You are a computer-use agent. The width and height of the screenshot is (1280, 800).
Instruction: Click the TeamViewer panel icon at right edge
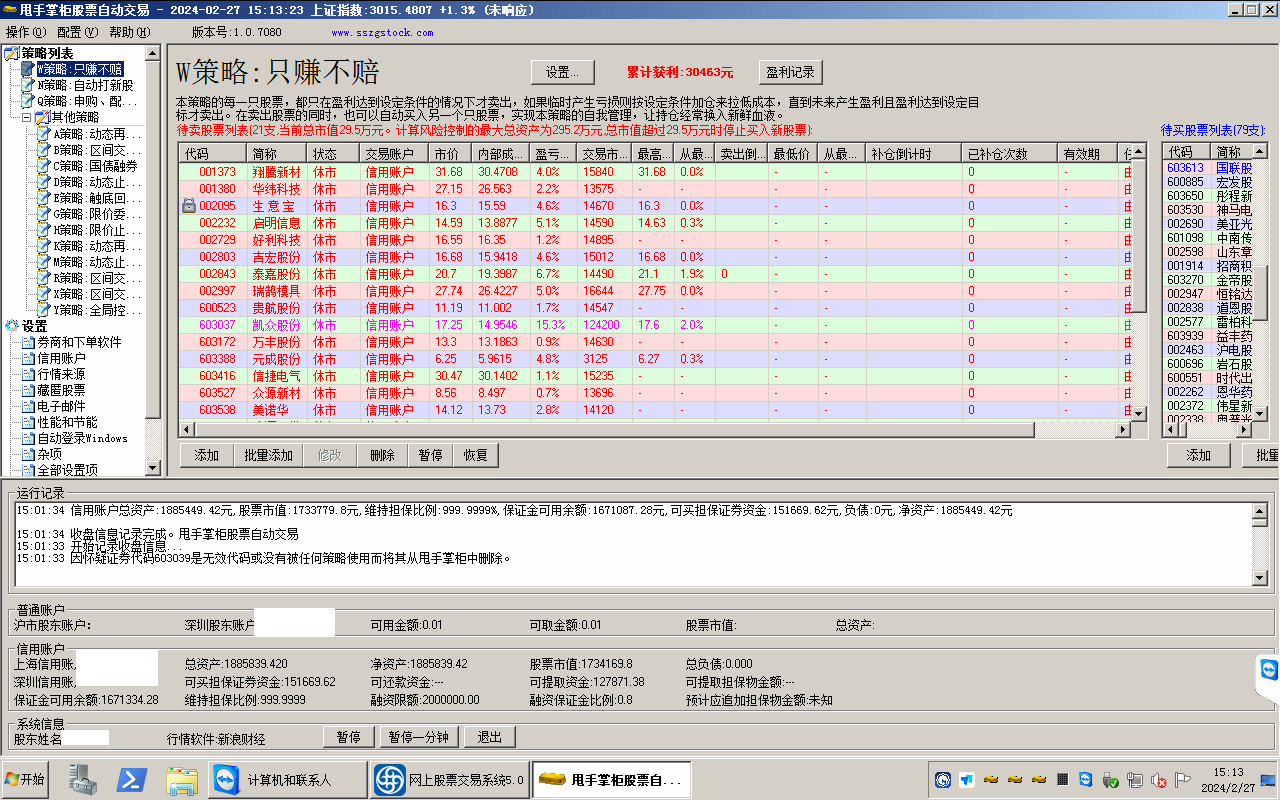(x=1269, y=669)
